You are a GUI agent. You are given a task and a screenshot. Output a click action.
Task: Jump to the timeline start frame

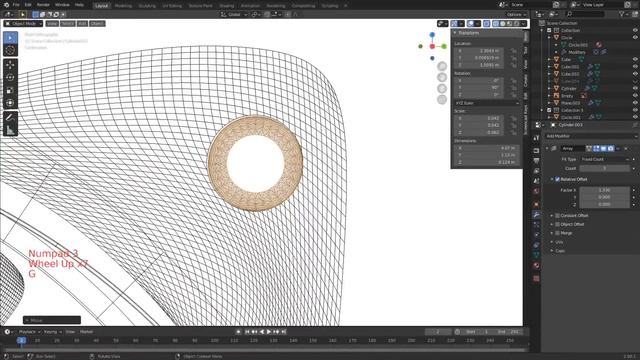[x=247, y=332]
